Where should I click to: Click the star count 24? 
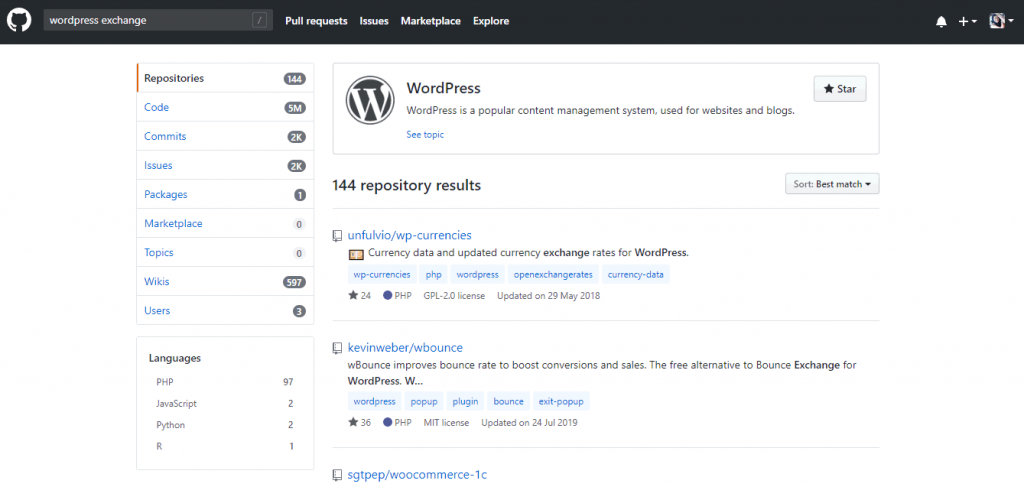(x=360, y=296)
